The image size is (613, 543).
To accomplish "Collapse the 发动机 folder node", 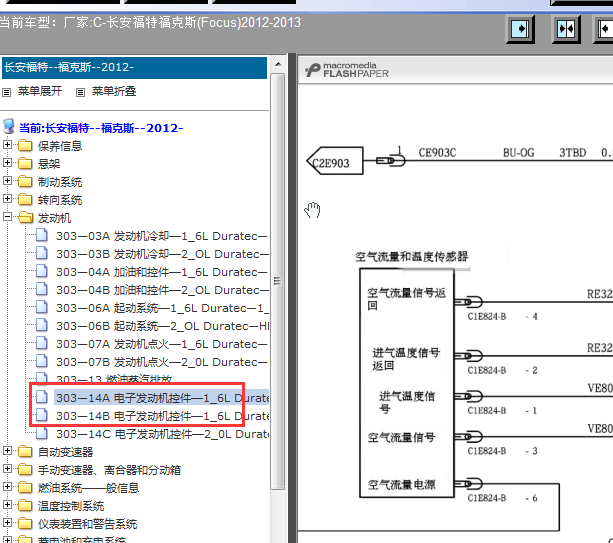I will pos(7,217).
